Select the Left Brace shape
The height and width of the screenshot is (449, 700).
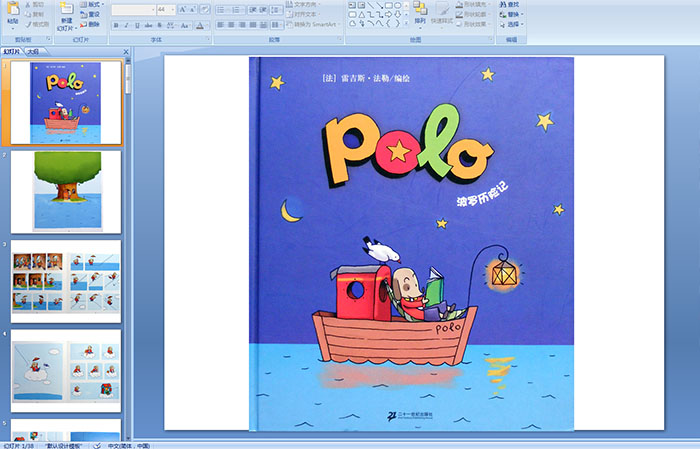click(388, 23)
